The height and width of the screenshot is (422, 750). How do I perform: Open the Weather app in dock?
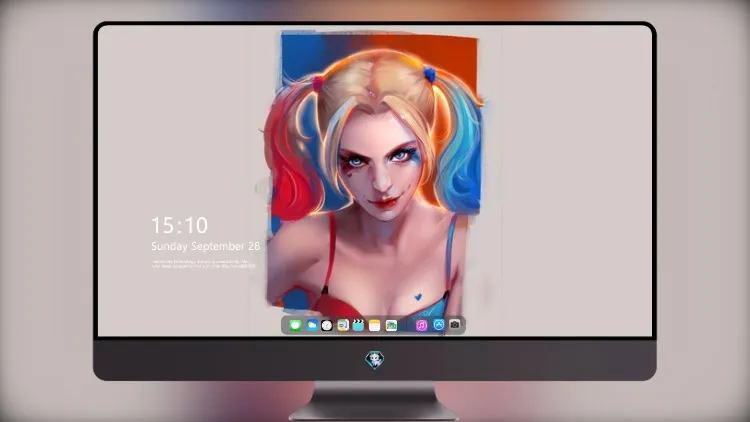coord(312,325)
